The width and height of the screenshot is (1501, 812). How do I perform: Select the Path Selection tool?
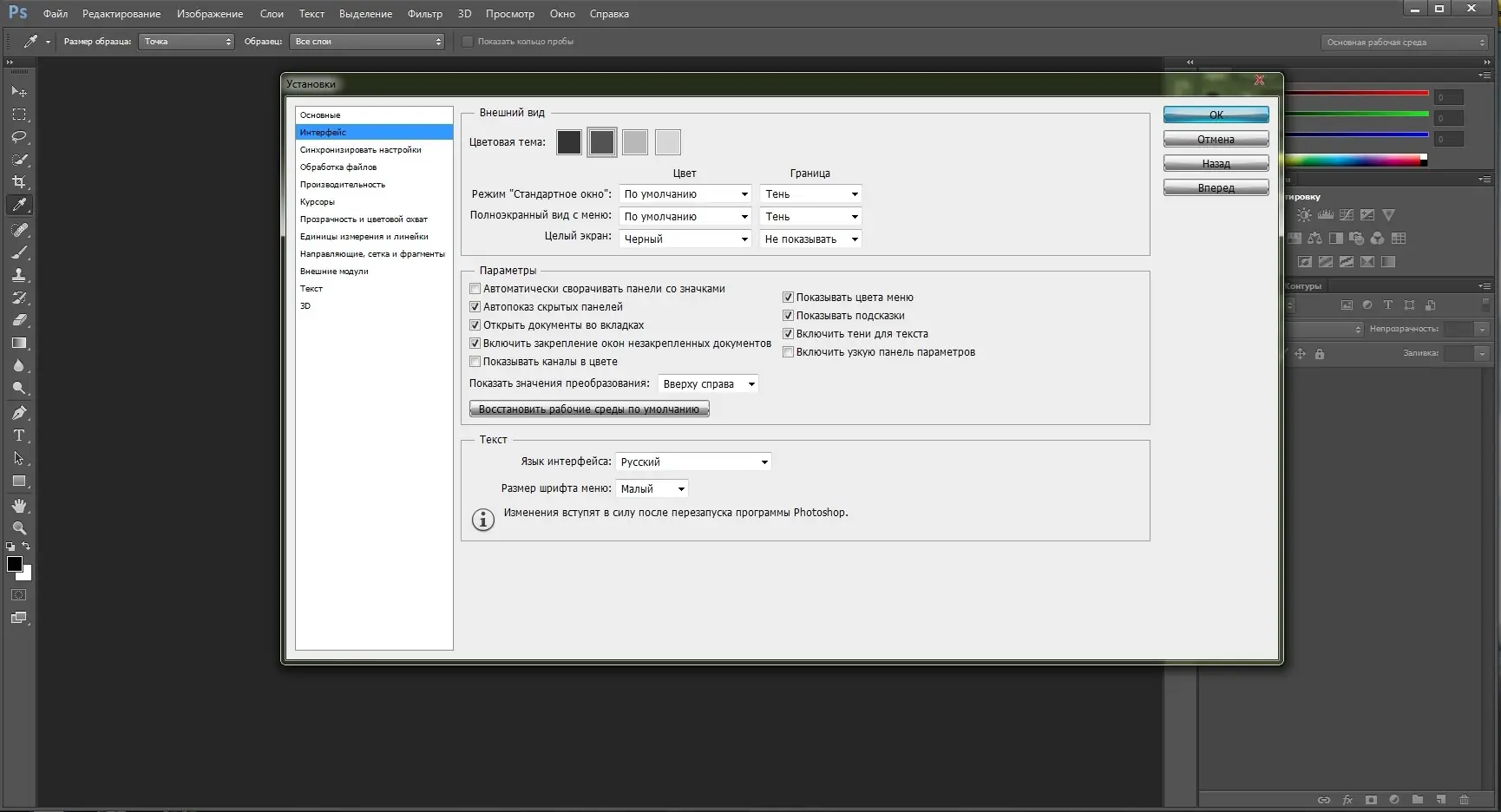18,458
